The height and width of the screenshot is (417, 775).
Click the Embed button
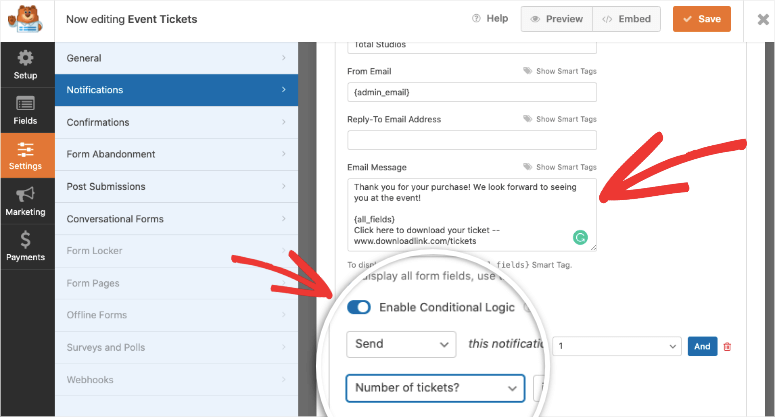coord(626,19)
